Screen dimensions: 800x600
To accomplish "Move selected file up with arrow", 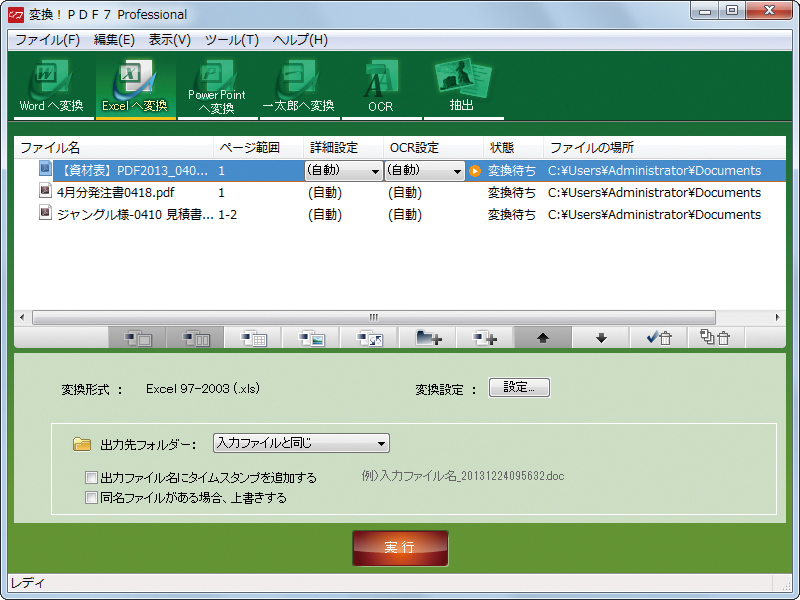I will click(x=543, y=338).
